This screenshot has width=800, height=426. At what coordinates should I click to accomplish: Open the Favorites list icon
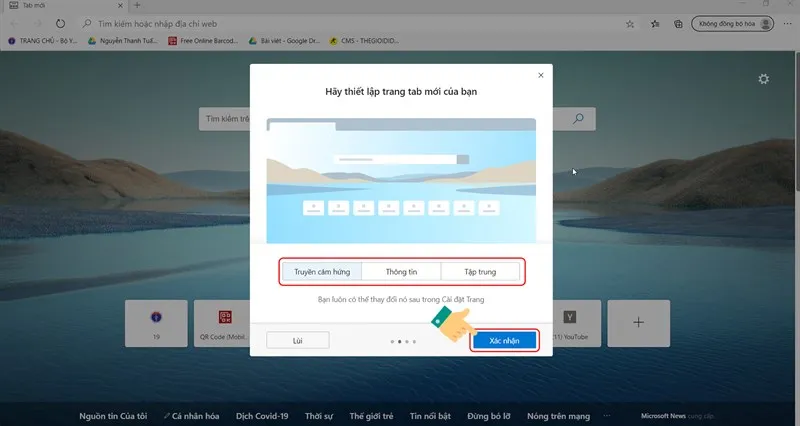pyautogui.click(x=655, y=24)
